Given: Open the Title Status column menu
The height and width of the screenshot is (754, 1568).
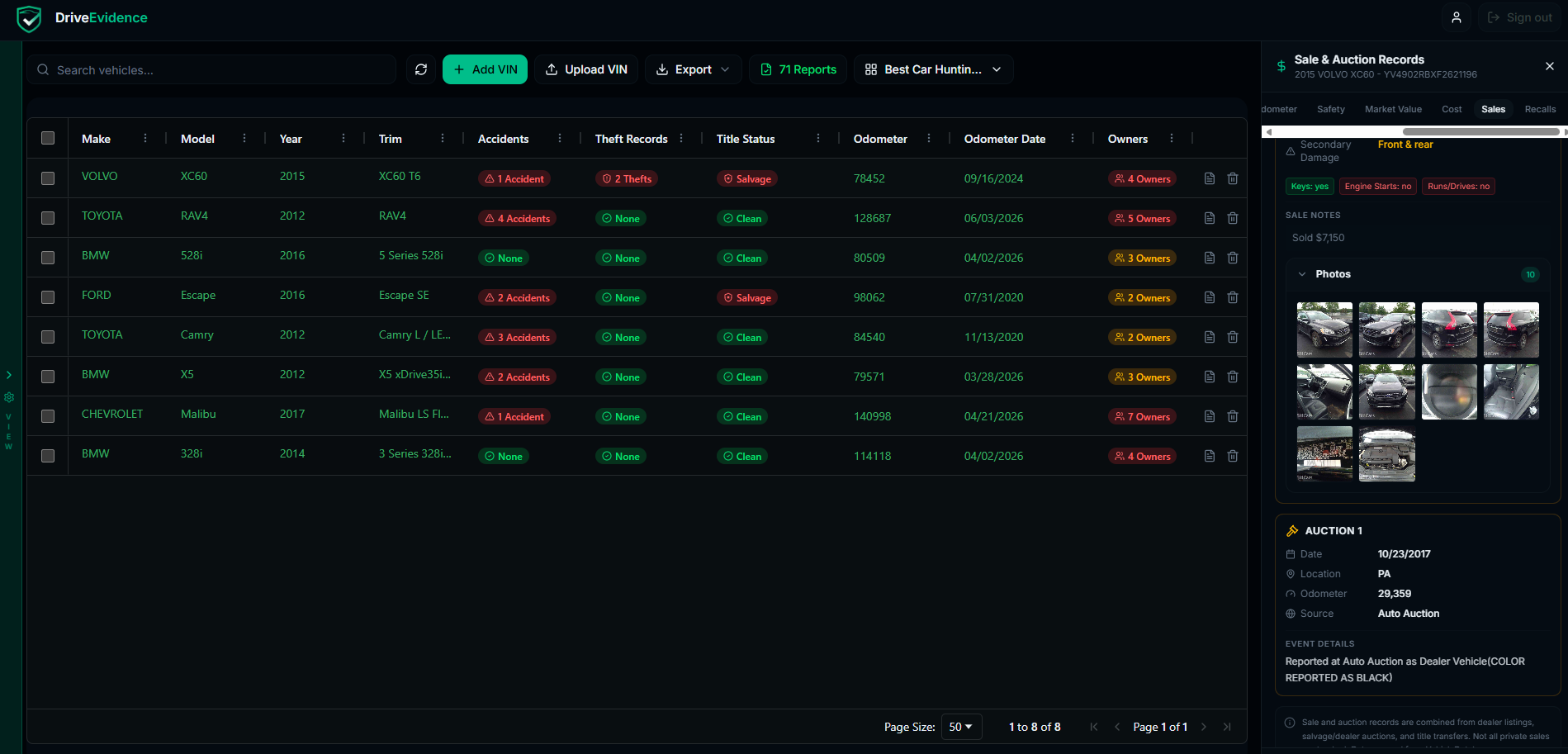Looking at the screenshot, I should coord(818,139).
